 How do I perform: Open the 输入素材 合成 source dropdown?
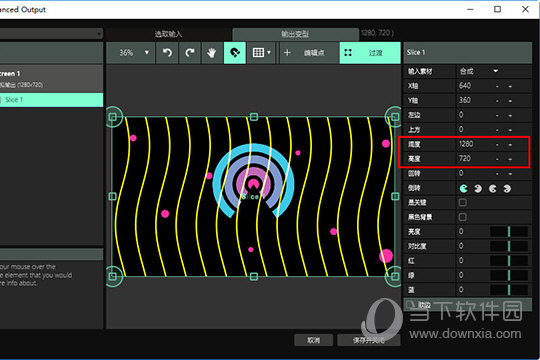(x=479, y=71)
